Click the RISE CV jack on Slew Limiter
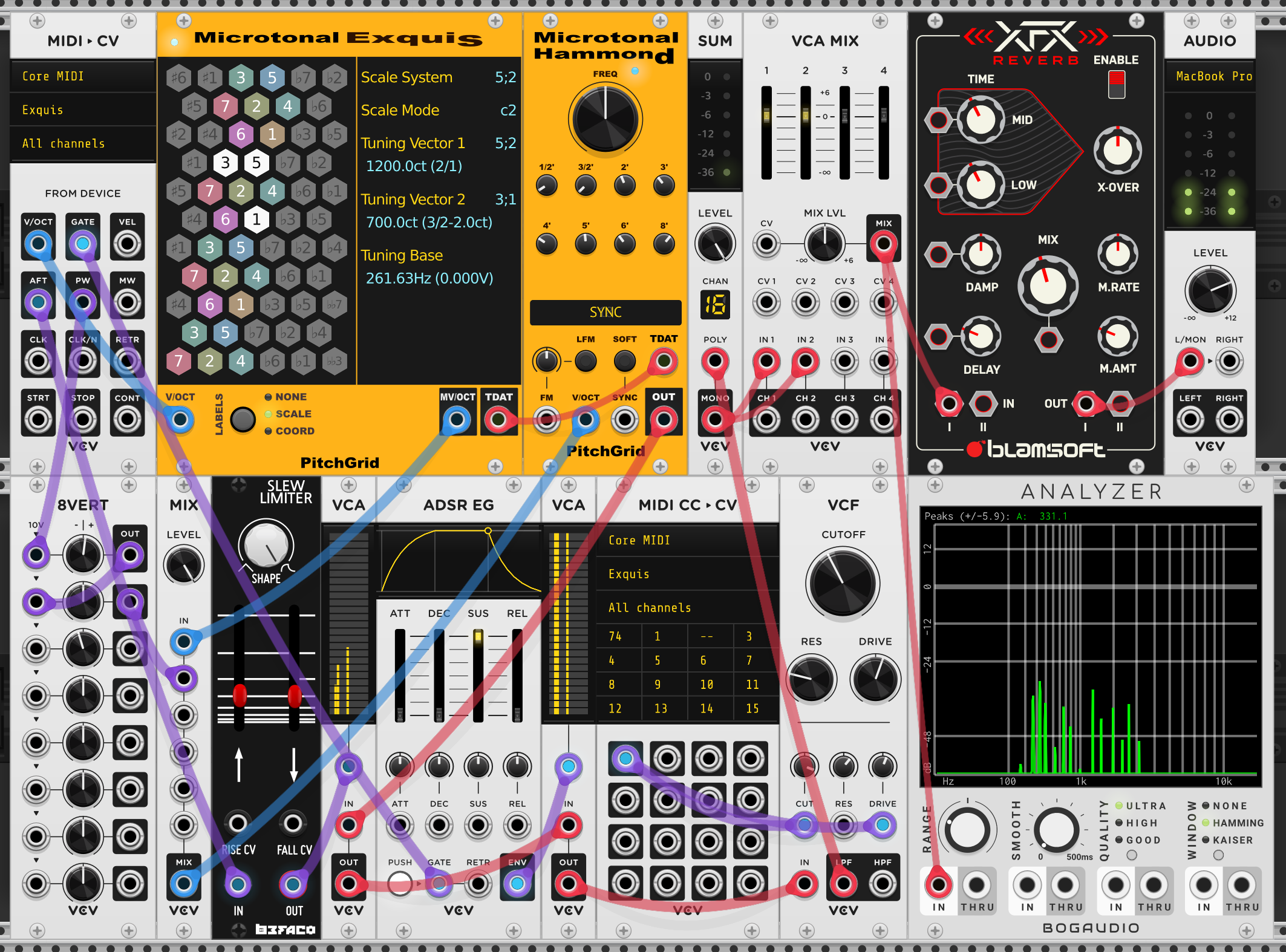1286x952 pixels. pyautogui.click(x=238, y=823)
